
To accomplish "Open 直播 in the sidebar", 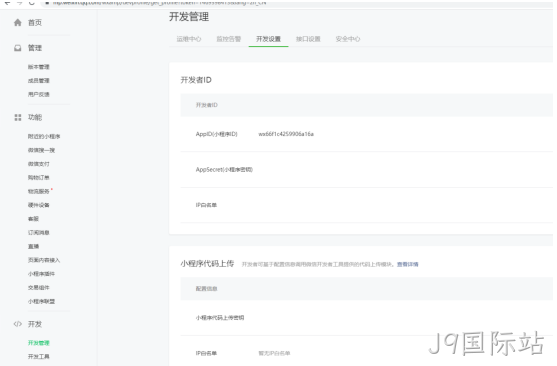I will 33,247.
